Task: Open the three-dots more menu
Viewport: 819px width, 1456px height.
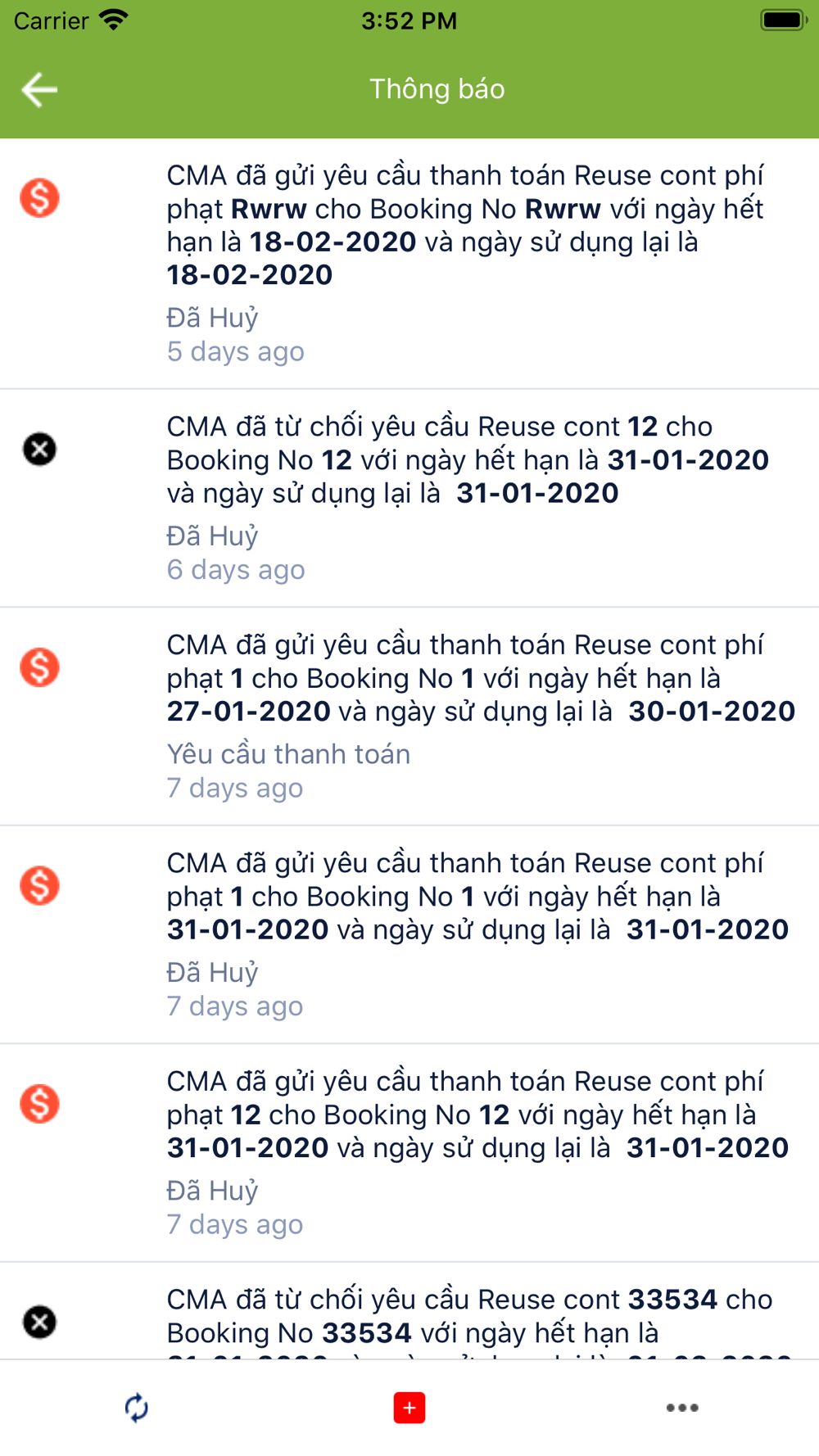Action: [x=682, y=1408]
